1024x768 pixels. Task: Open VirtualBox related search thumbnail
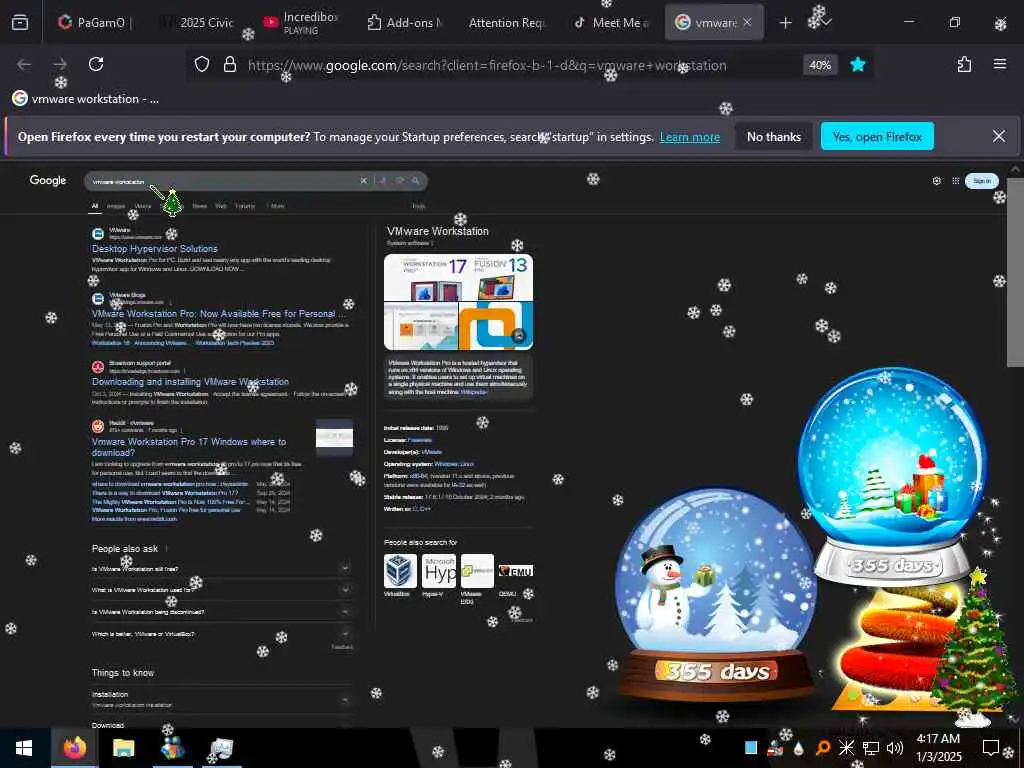(400, 571)
